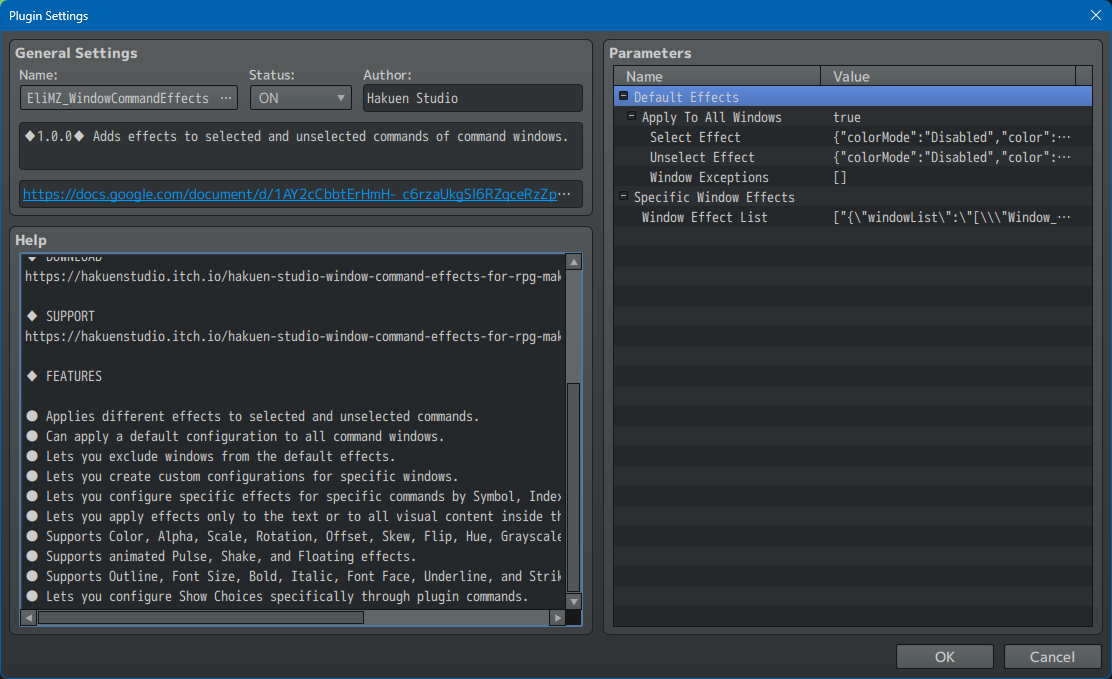Image resolution: width=1112 pixels, height=679 pixels.
Task: Click 'Lets you apply effects only to the text' line
Action: pyautogui.click(x=304, y=517)
